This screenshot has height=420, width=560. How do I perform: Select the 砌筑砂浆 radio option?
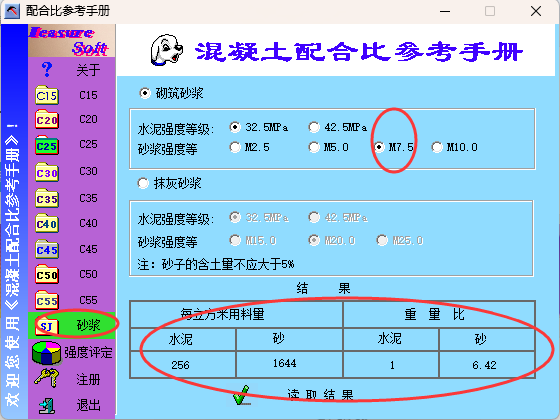145,94
